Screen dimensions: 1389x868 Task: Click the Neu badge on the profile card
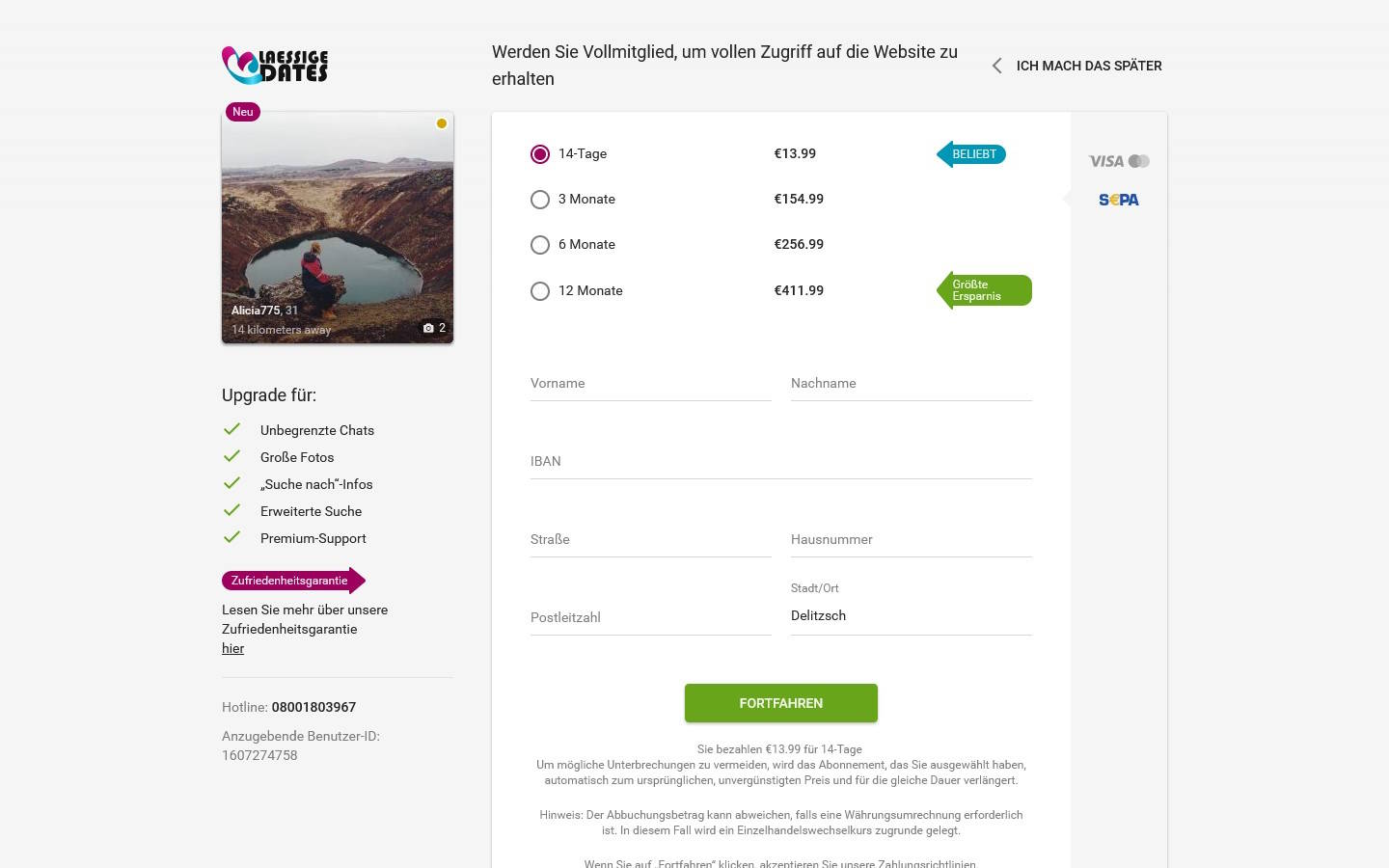point(242,112)
